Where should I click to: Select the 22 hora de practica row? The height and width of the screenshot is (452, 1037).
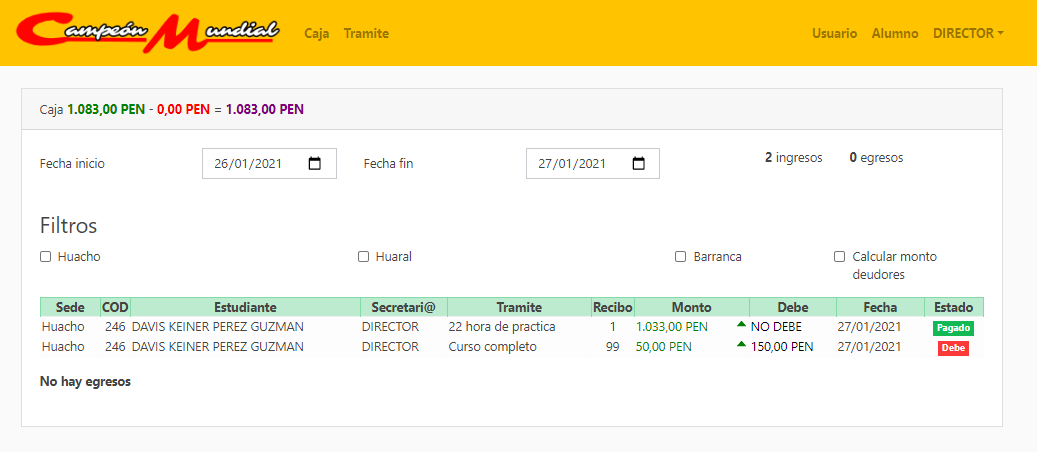tap(501, 327)
